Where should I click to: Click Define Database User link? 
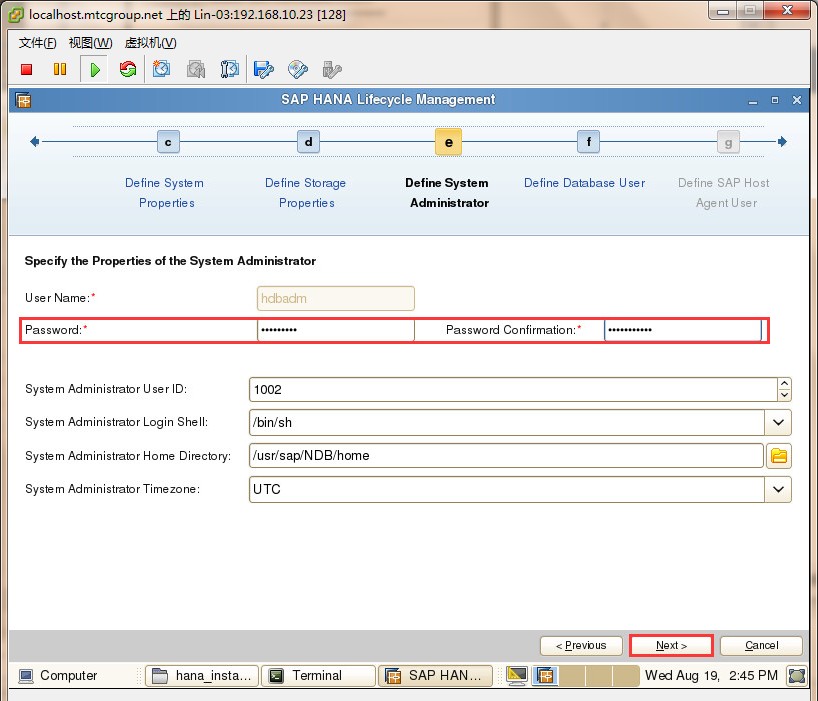point(584,183)
